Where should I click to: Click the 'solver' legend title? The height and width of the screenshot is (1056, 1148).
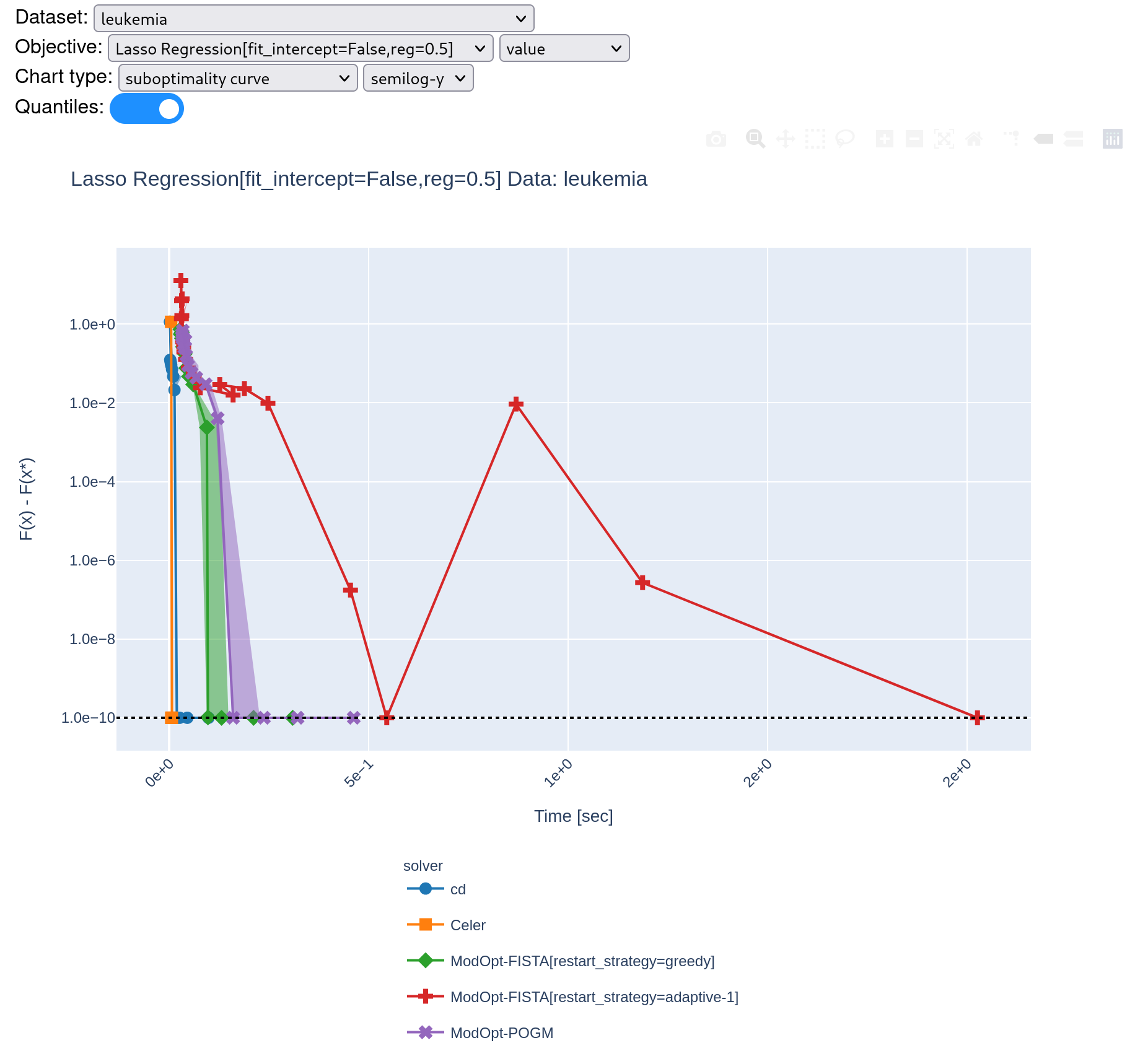click(x=423, y=866)
